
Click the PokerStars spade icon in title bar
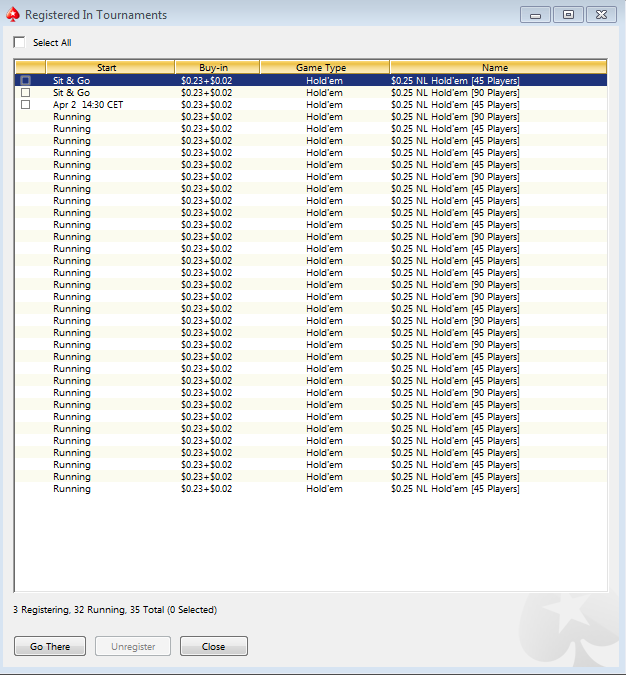tap(13, 15)
